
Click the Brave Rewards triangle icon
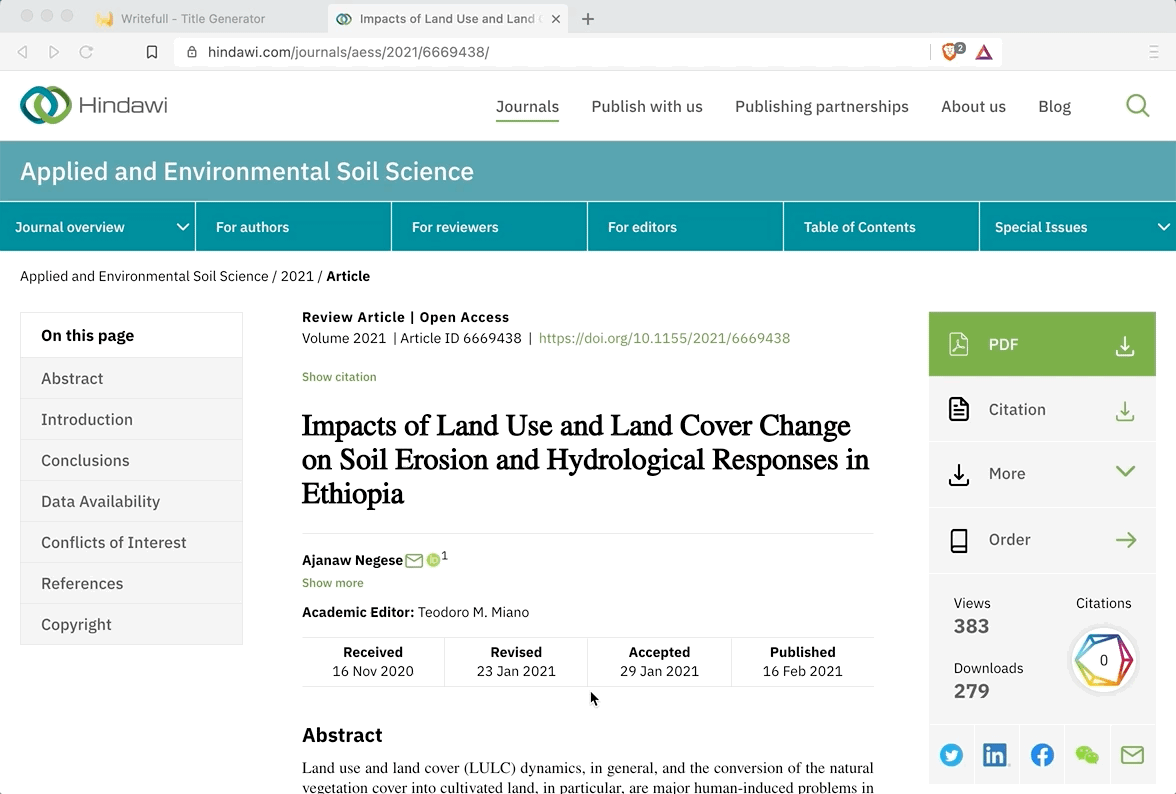point(984,52)
